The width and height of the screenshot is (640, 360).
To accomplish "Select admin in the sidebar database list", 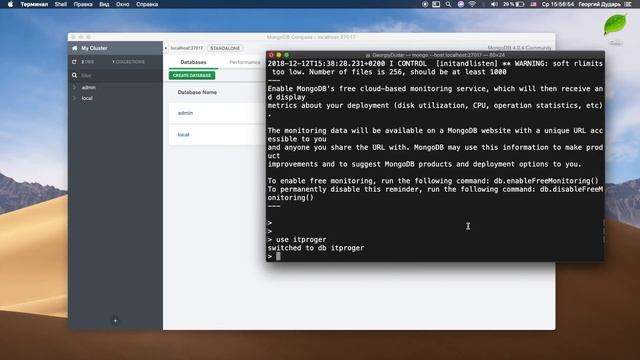I will (x=89, y=87).
